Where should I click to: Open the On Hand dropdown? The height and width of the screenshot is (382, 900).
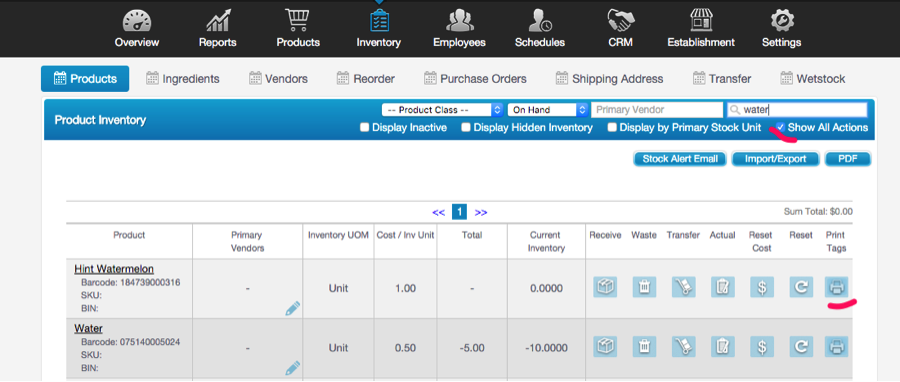548,110
